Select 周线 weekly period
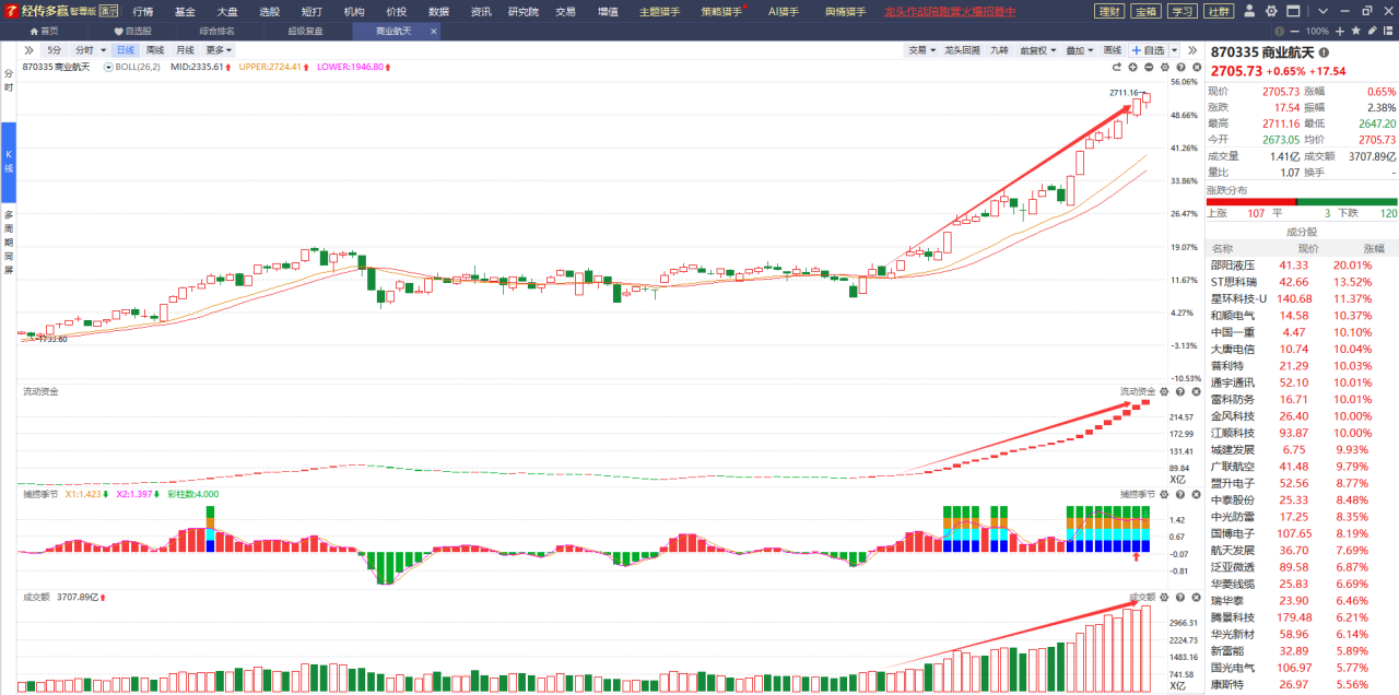This screenshot has width=1399, height=695. click(x=155, y=50)
